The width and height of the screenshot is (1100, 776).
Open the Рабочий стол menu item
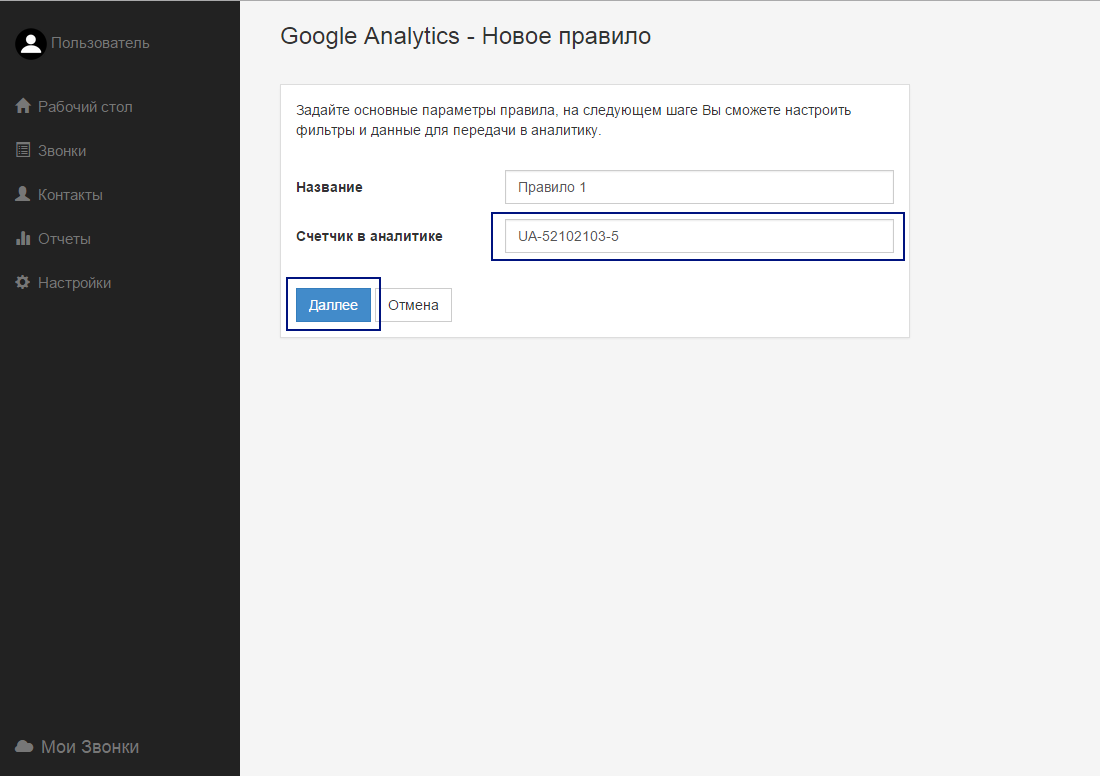click(x=85, y=107)
